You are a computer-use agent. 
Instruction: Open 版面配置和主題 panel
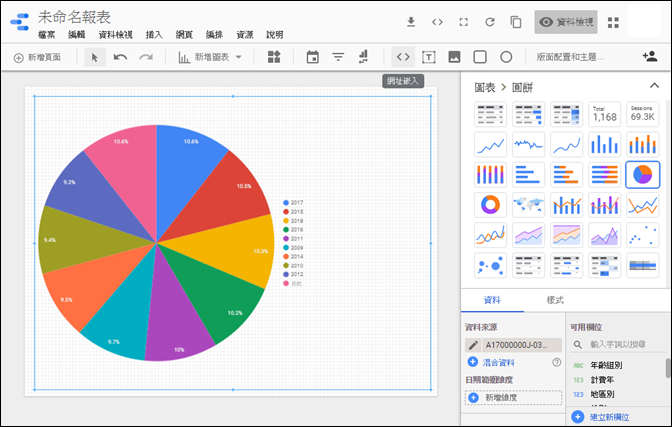(x=570, y=57)
